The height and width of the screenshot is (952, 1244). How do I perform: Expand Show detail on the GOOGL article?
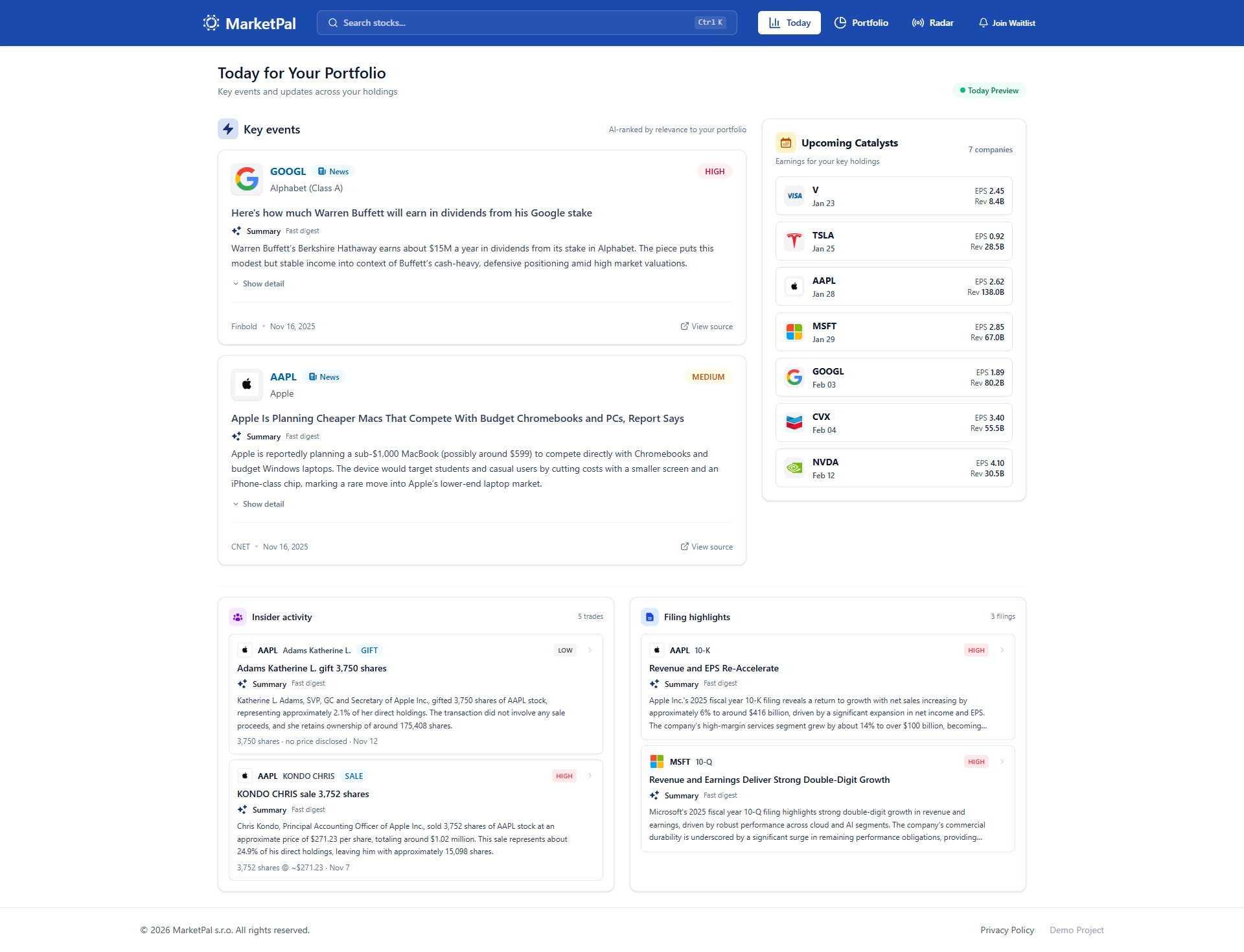pyautogui.click(x=258, y=283)
